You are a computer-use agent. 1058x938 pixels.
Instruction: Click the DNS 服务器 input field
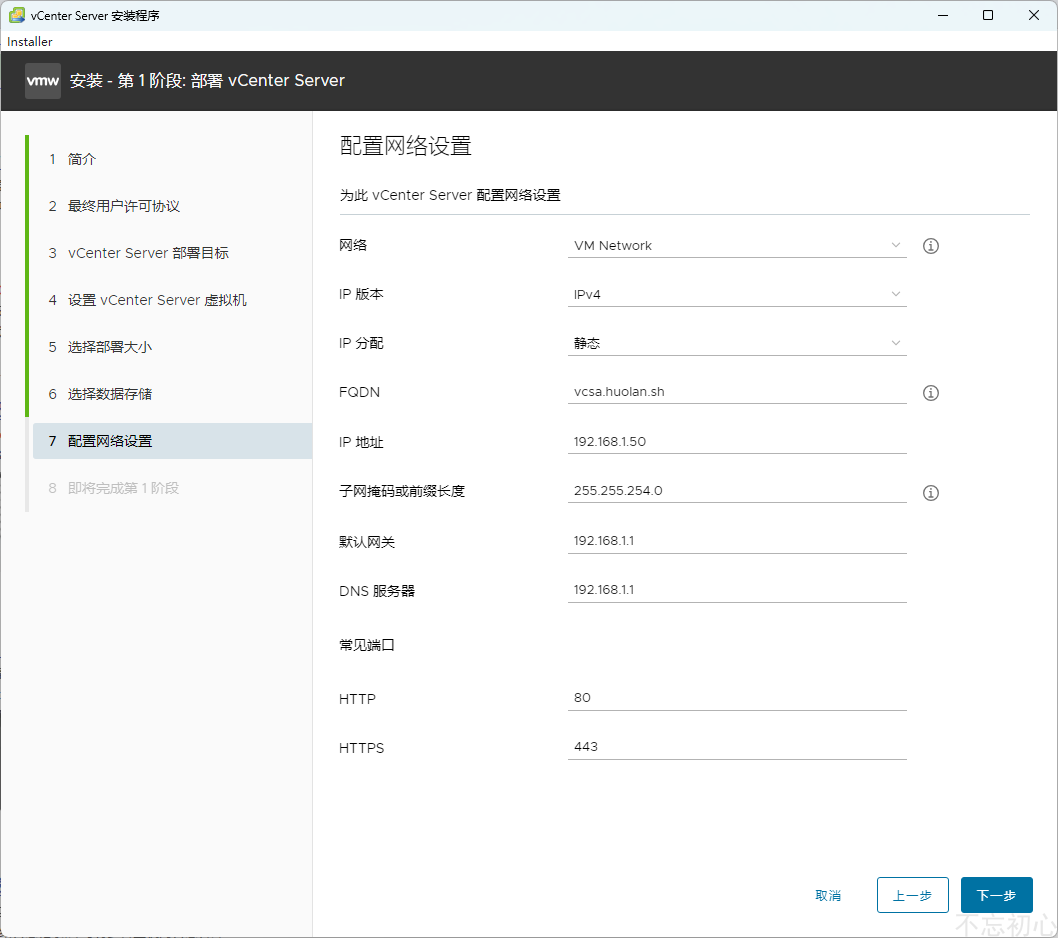tap(737, 590)
